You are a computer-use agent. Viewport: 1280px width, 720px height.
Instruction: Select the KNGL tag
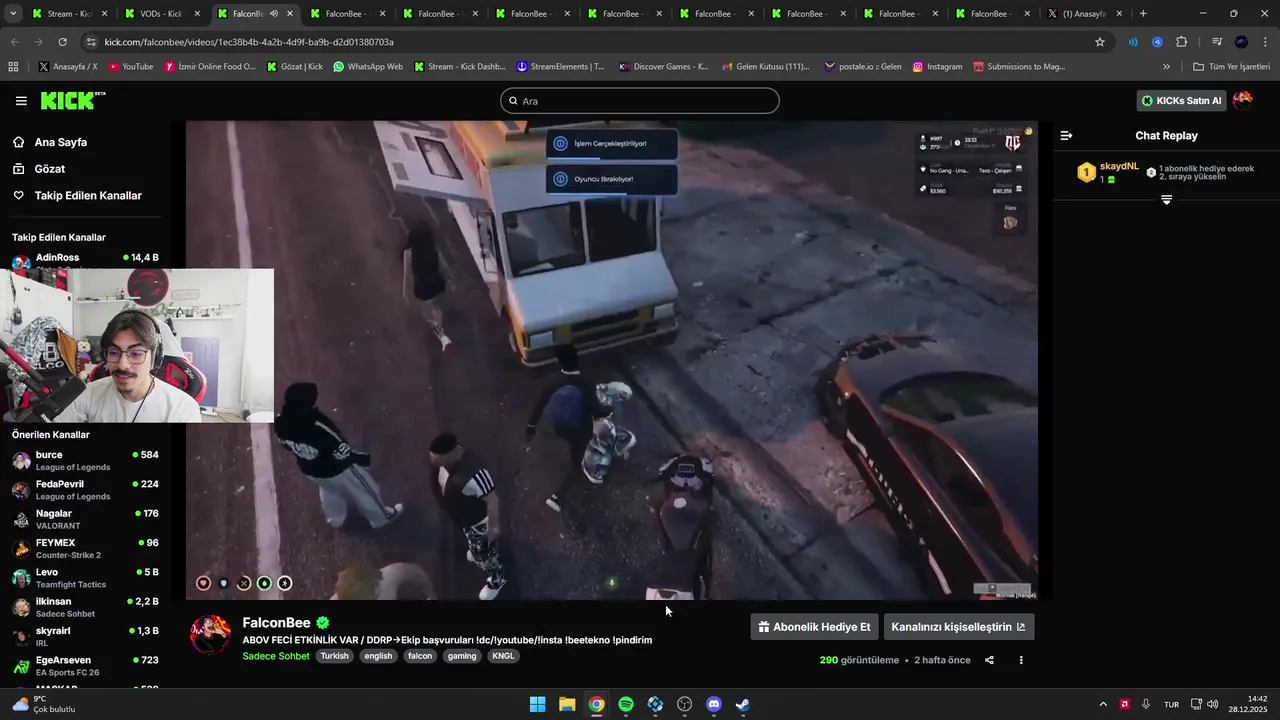pos(504,656)
